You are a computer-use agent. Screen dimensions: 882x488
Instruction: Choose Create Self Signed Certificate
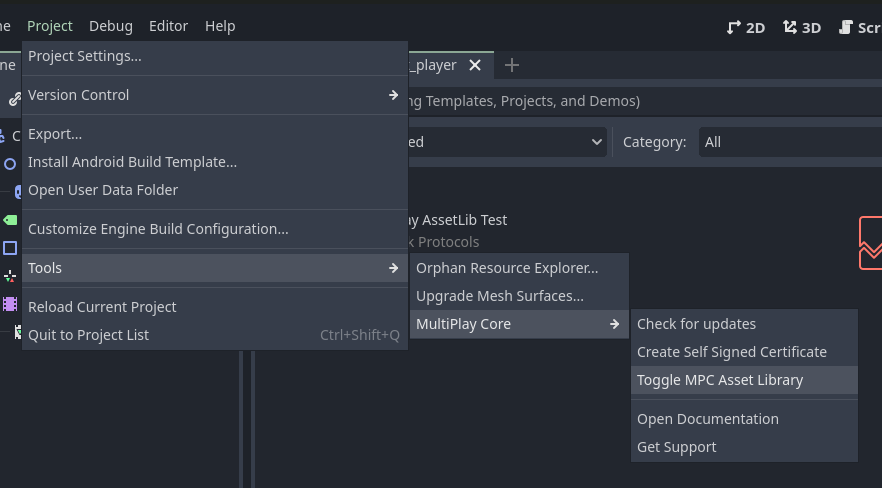point(745,352)
